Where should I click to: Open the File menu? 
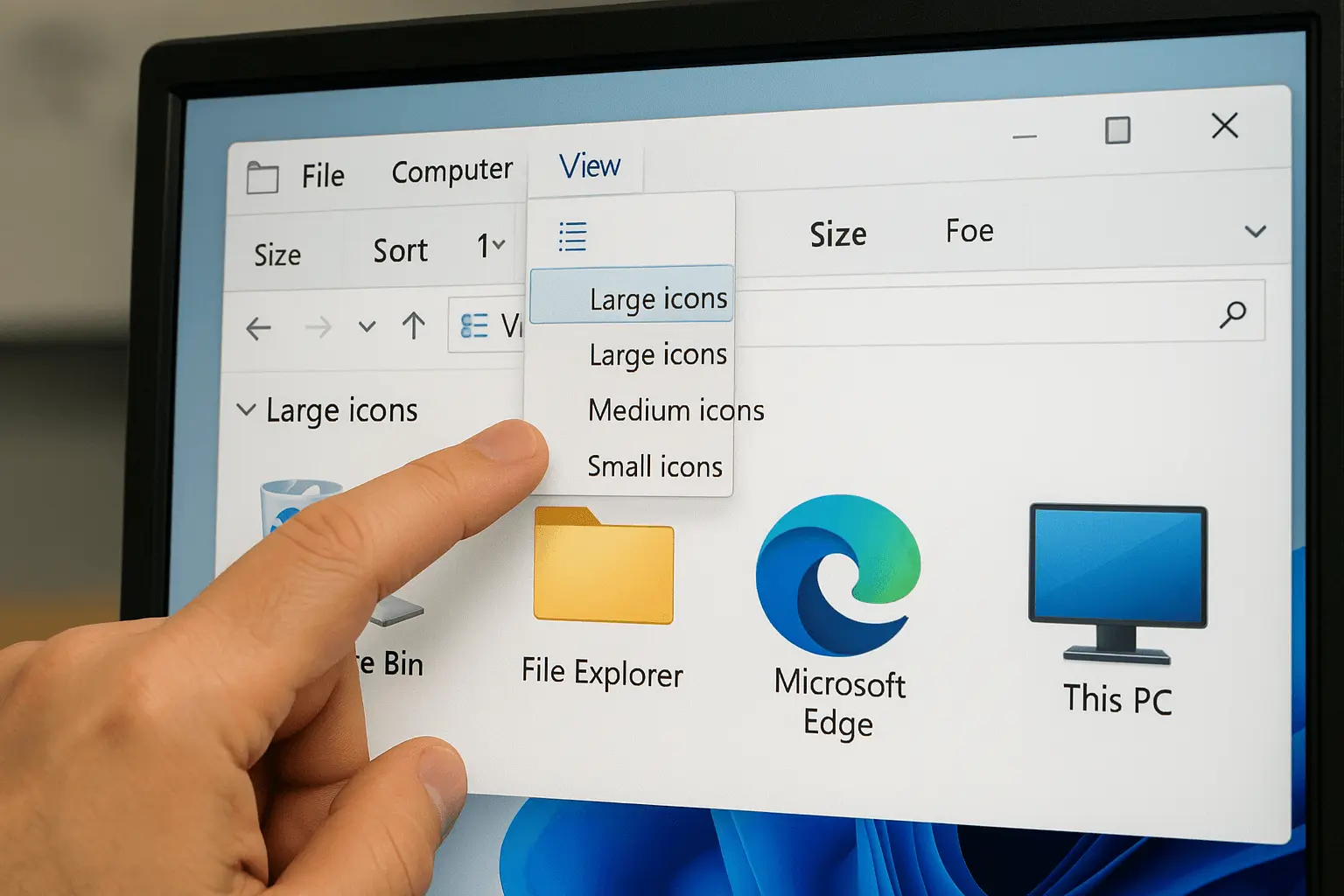point(323,176)
